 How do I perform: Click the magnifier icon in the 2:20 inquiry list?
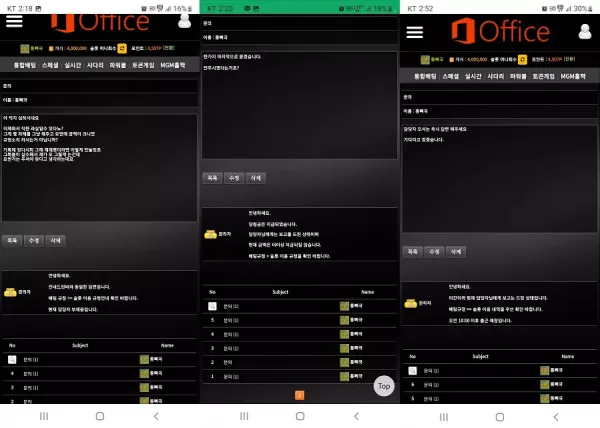[212, 306]
